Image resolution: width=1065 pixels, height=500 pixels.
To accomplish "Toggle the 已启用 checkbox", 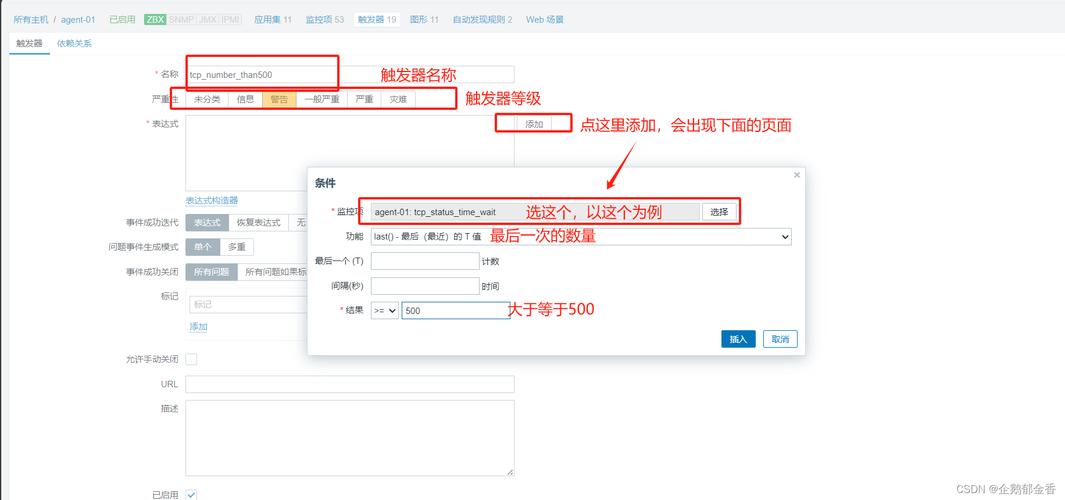I will pos(192,495).
